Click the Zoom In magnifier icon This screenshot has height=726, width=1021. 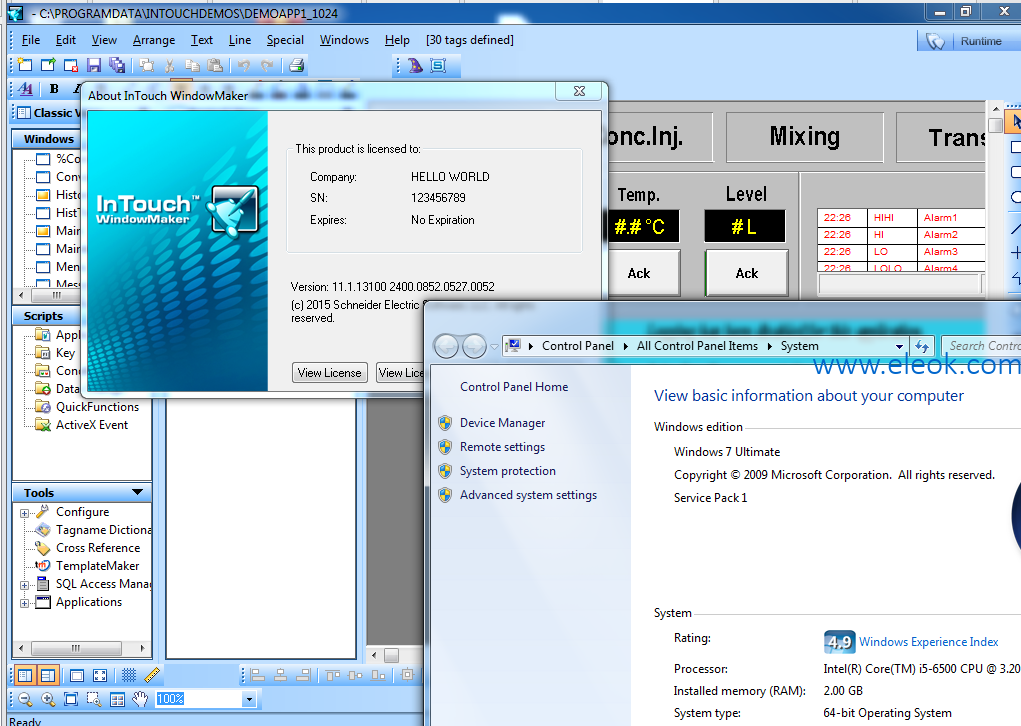[48, 699]
